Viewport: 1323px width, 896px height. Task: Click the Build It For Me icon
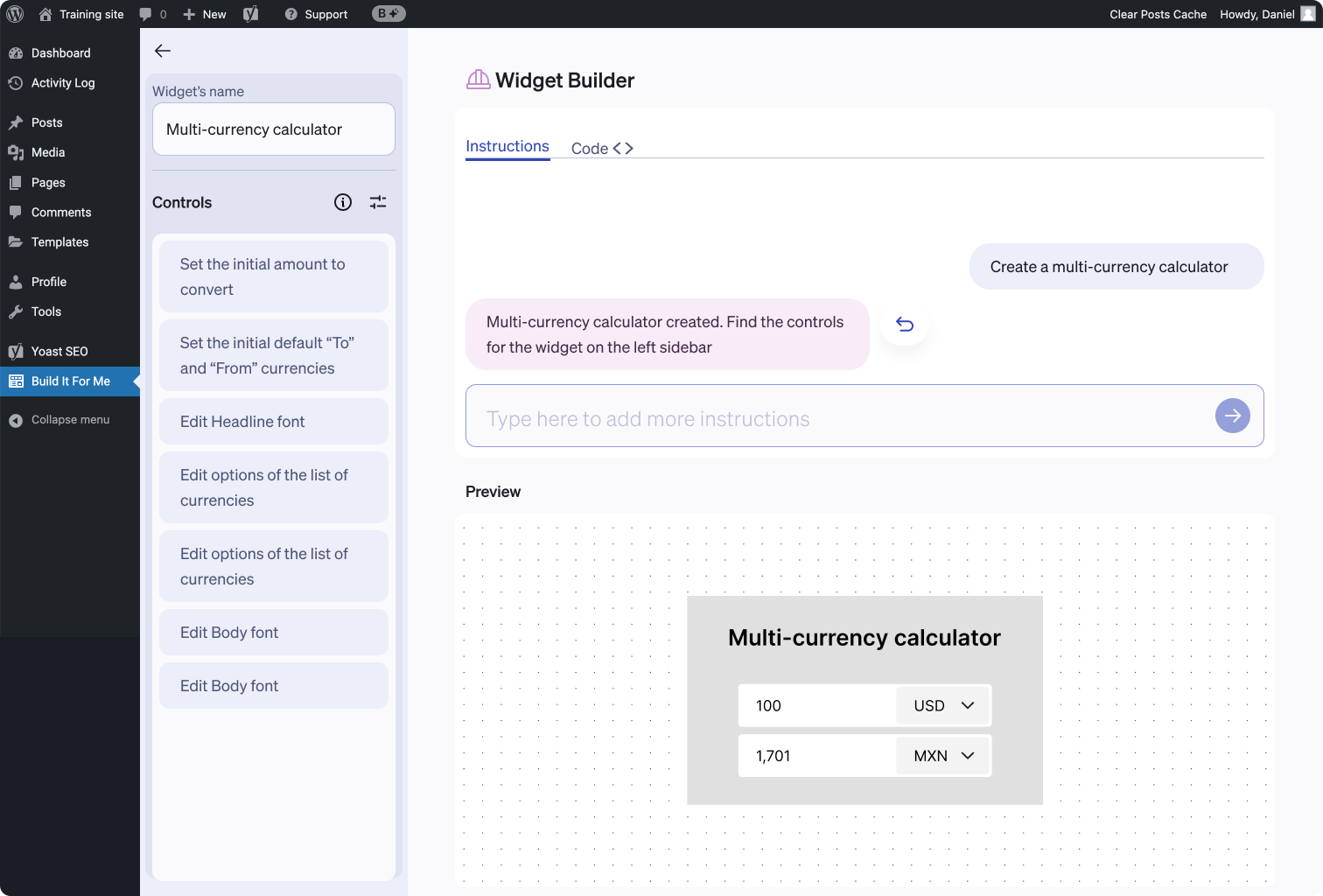[x=16, y=381]
